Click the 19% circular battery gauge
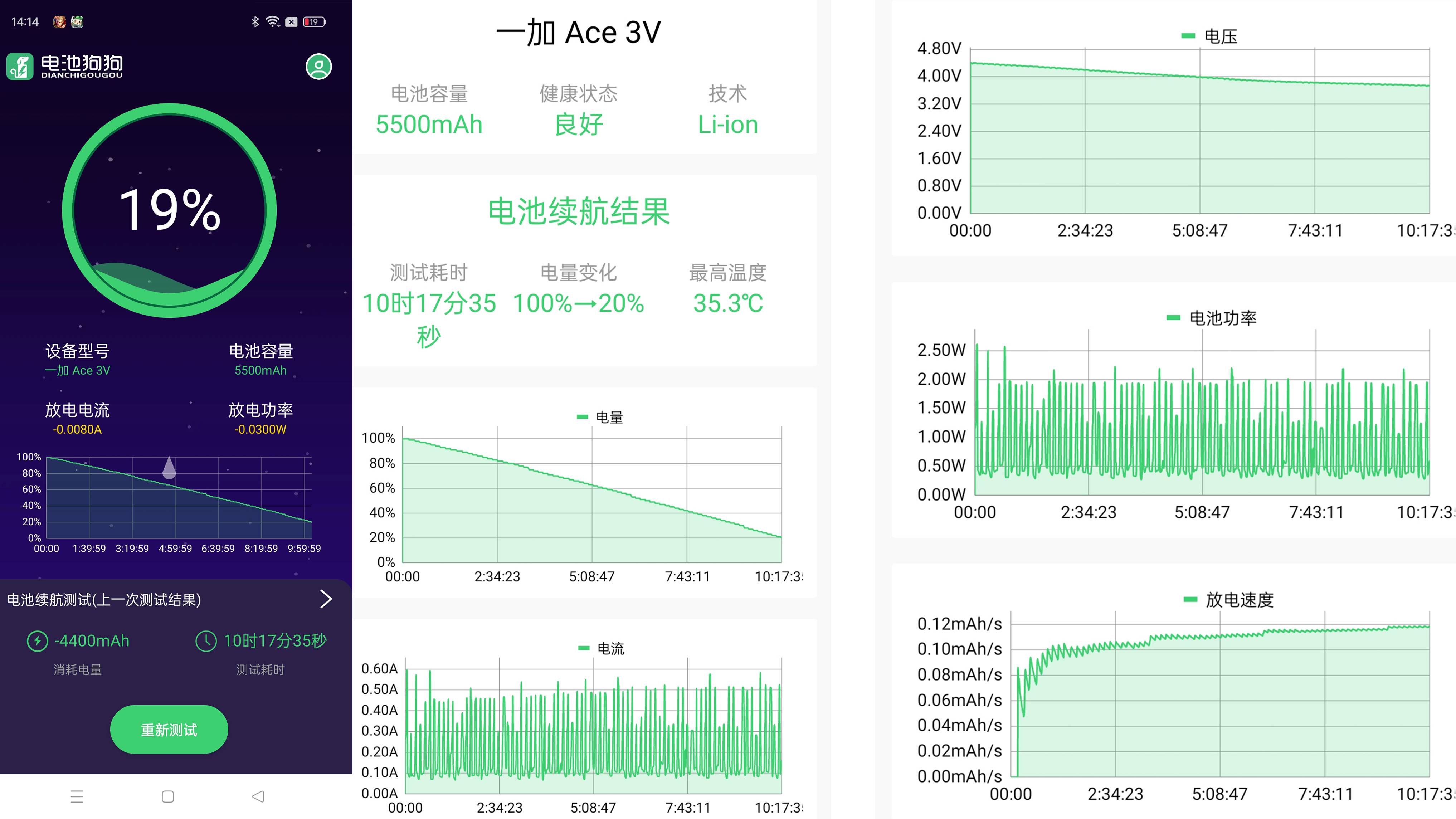The image size is (1456, 819). 169,210
